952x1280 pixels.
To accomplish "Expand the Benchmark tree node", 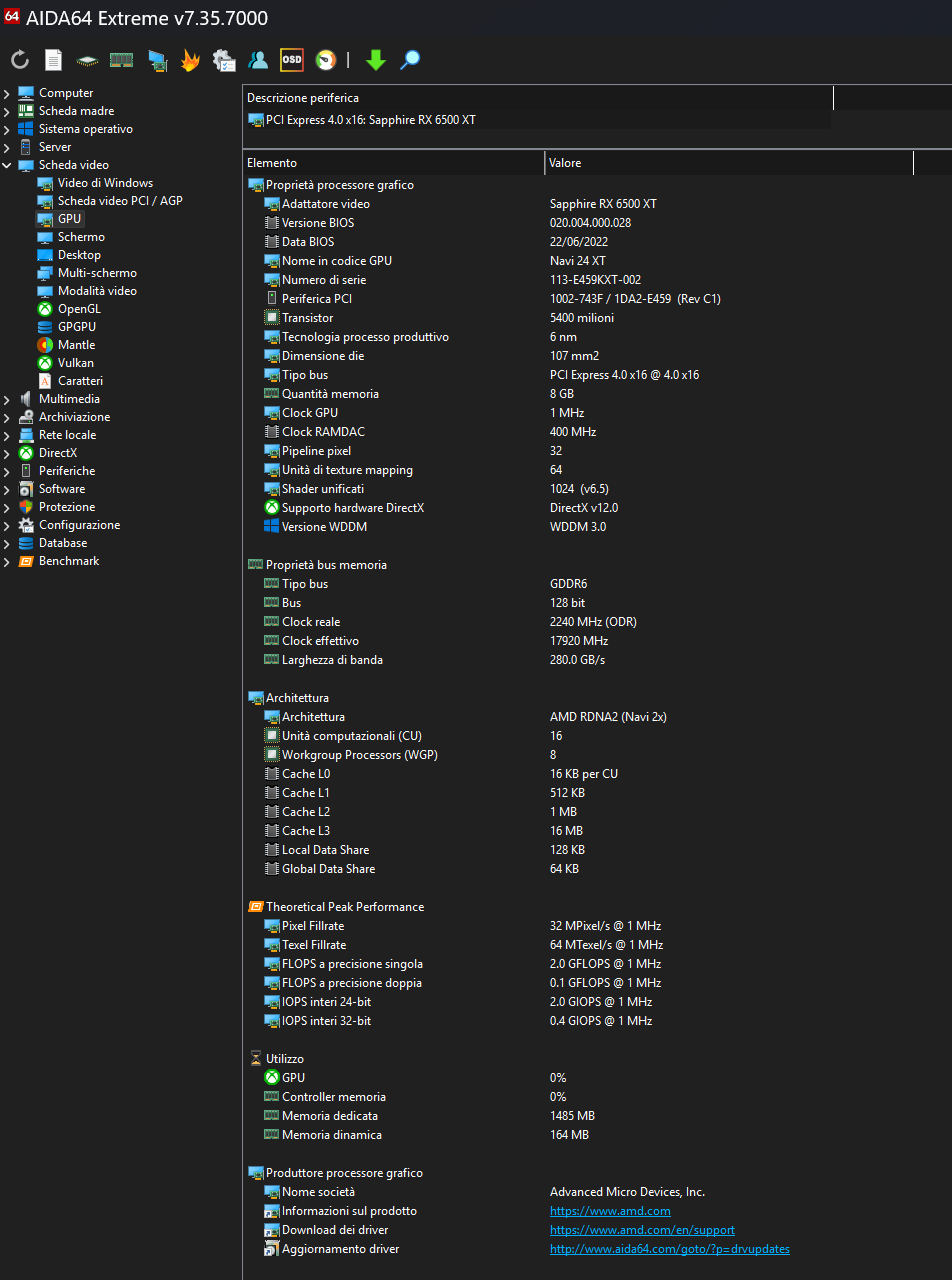I will pos(7,561).
